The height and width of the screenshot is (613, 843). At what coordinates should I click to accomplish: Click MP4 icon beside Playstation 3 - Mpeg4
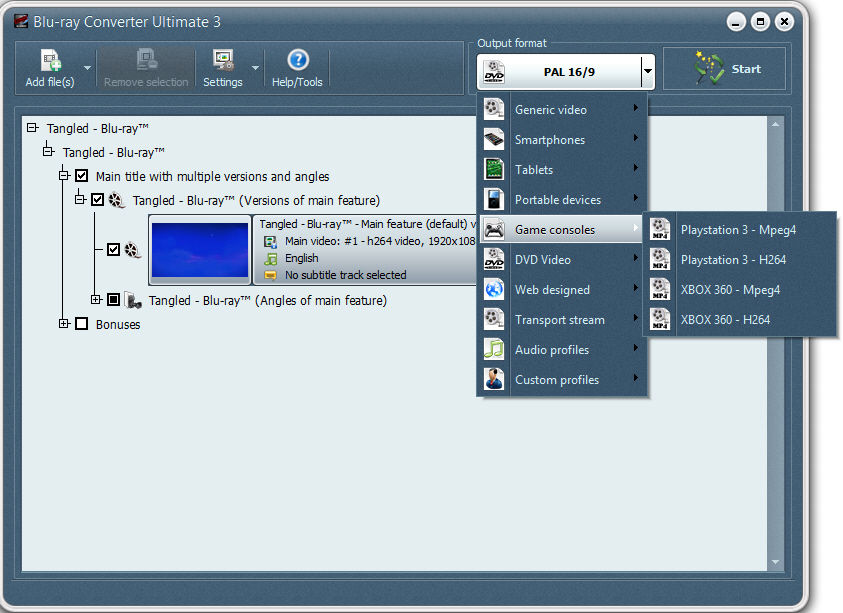(660, 230)
